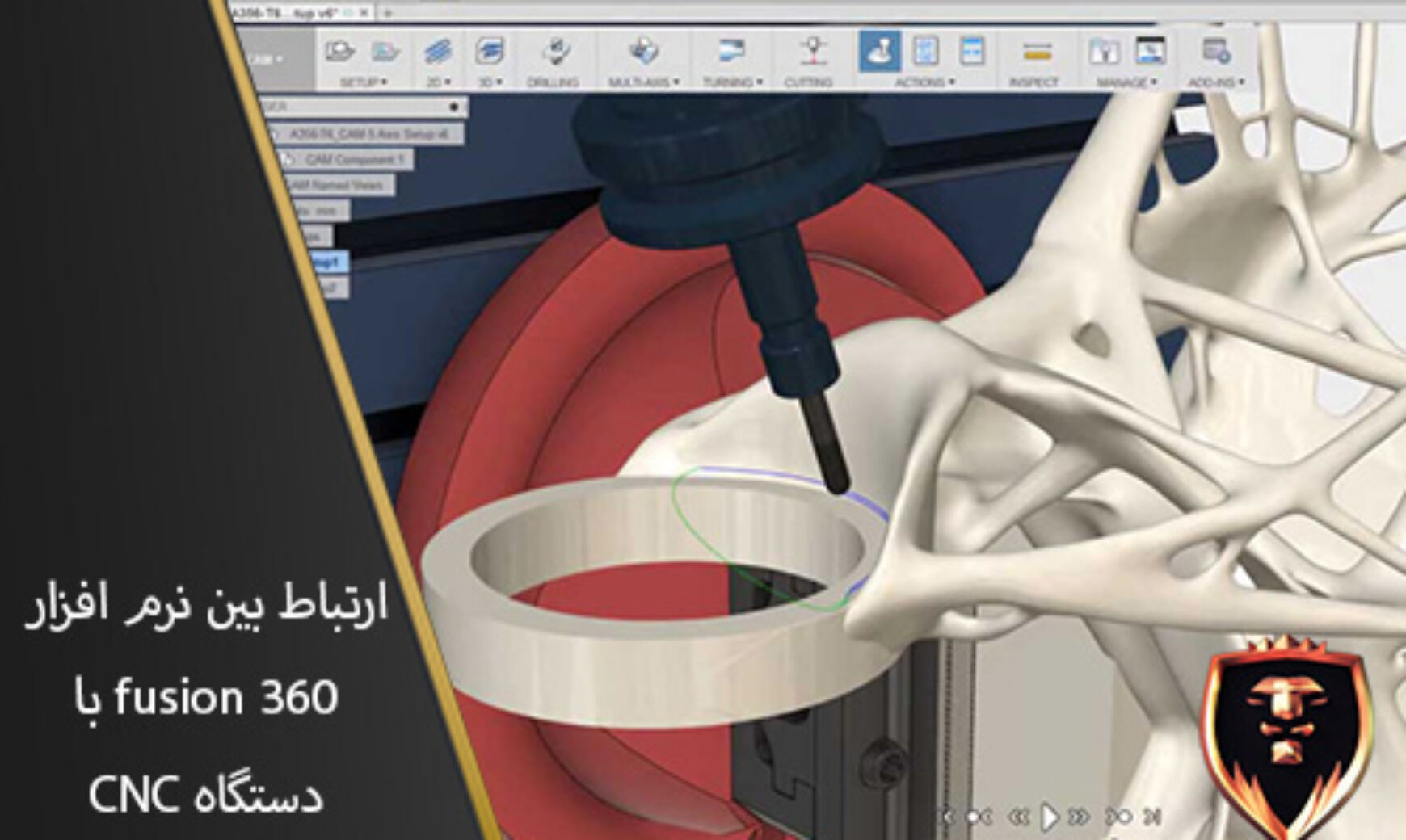Click the Measure icon above Inspect
This screenshot has height=840, width=1406.
click(1037, 52)
